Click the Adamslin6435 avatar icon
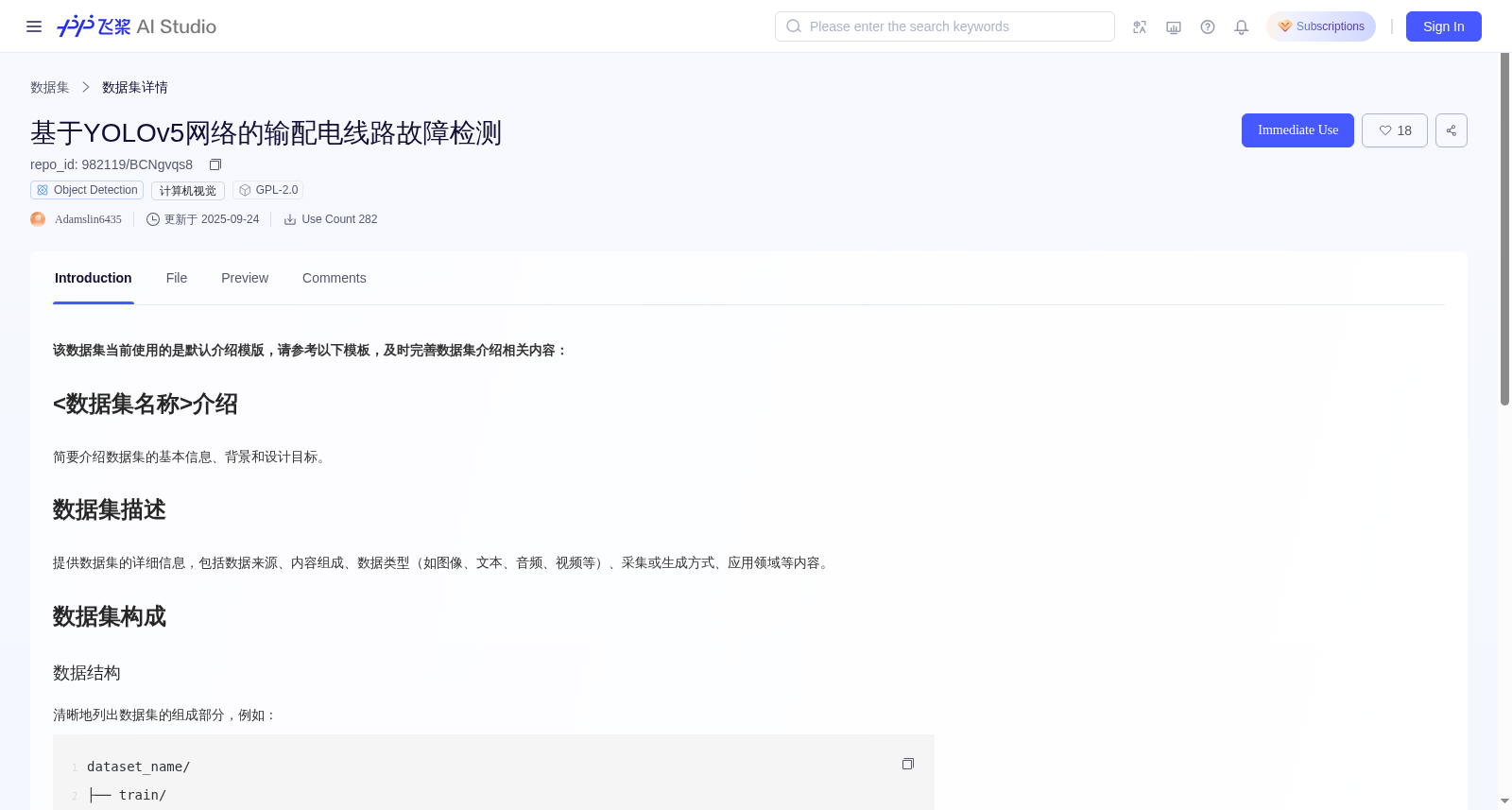 coord(38,219)
